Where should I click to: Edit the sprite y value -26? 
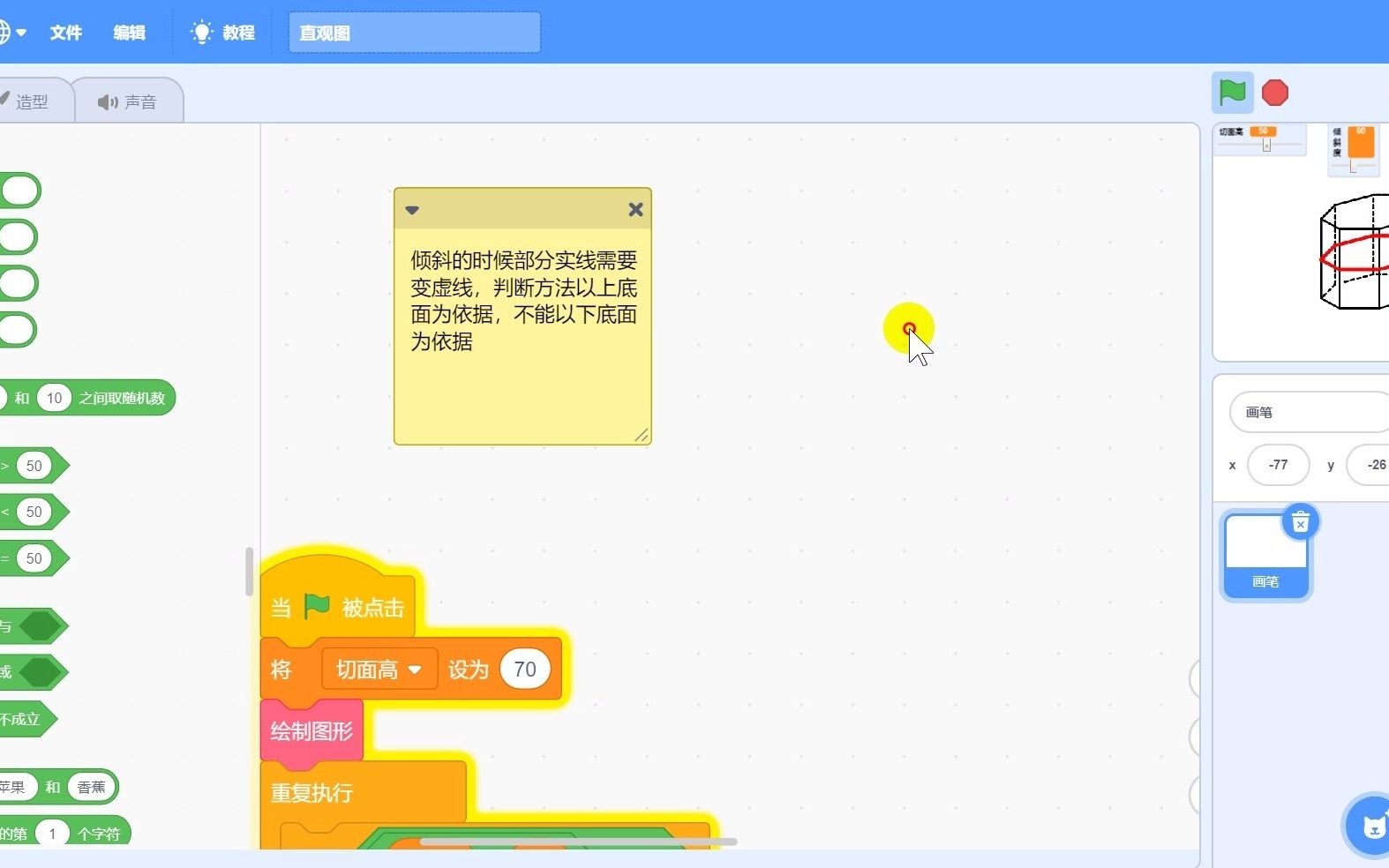[x=1368, y=465]
